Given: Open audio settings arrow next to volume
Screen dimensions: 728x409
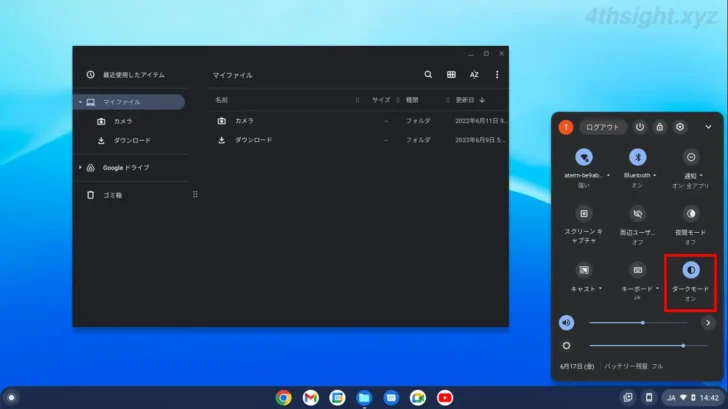Looking at the screenshot, I should (708, 323).
